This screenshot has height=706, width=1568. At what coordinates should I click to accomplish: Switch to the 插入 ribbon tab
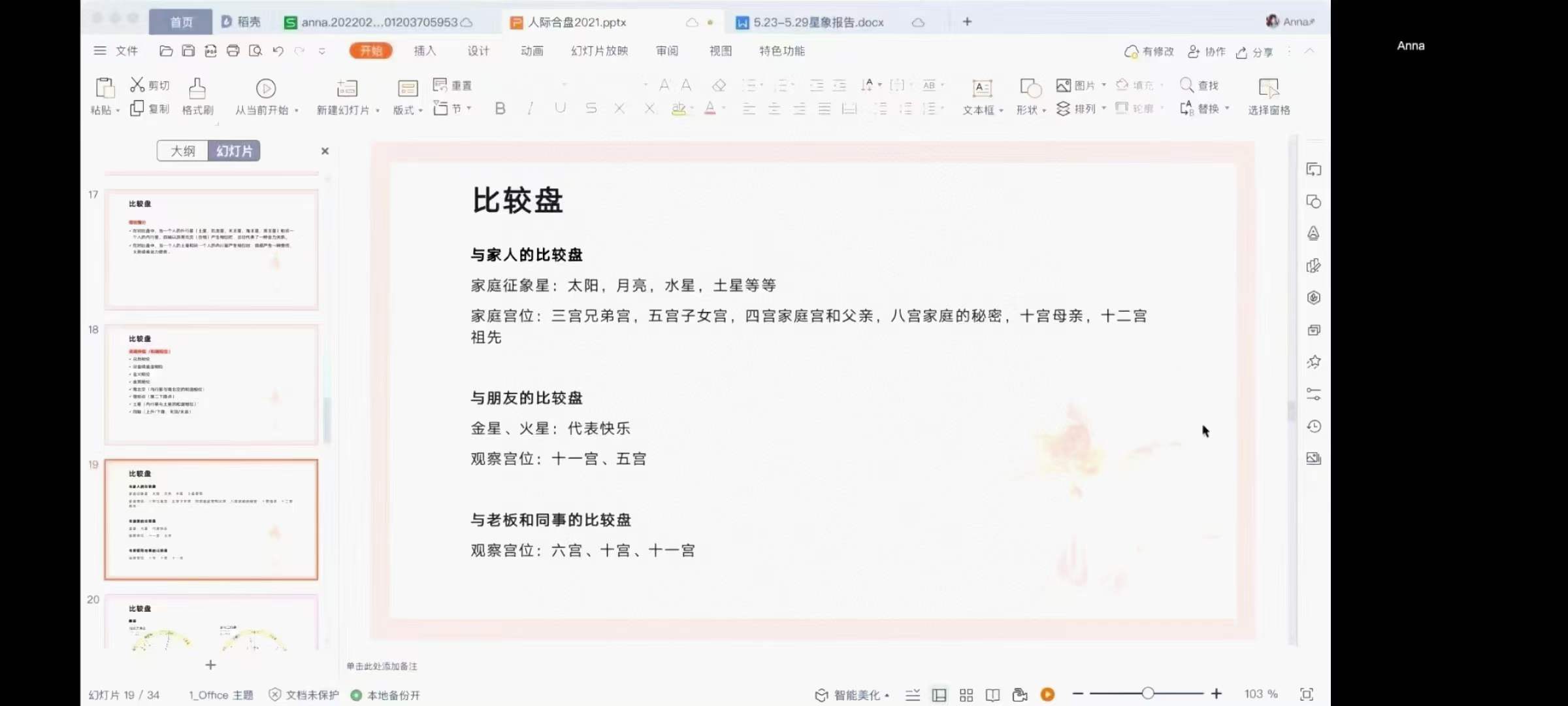pos(425,50)
